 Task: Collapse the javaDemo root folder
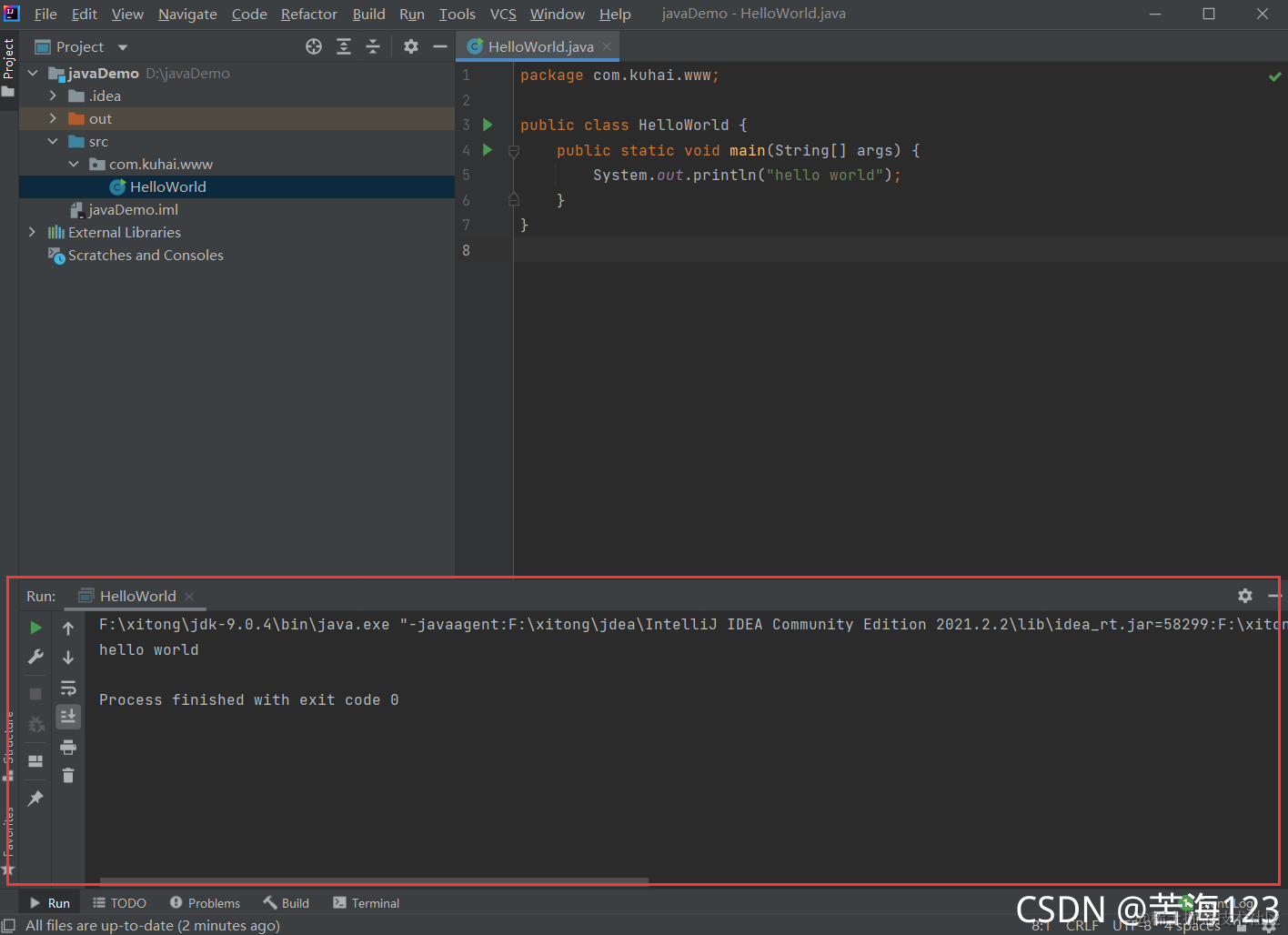33,73
